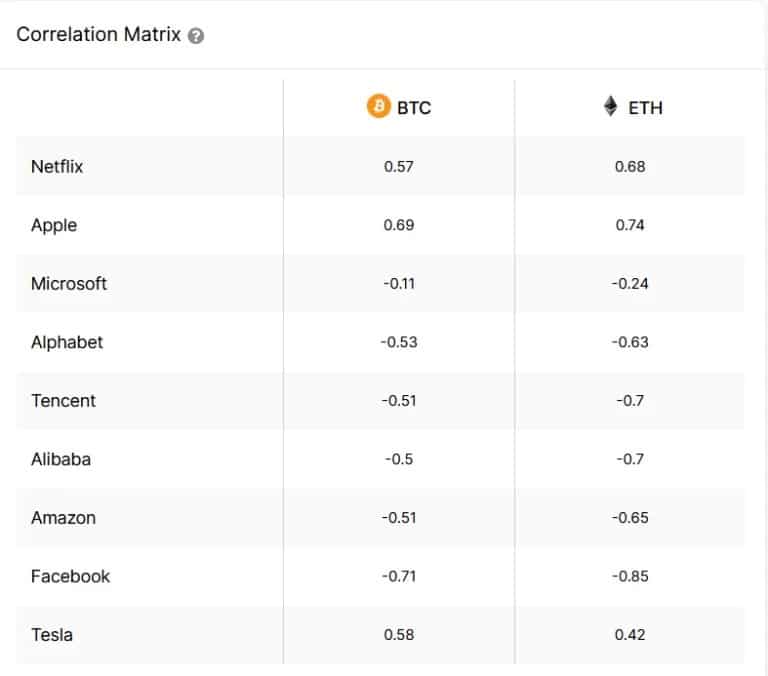Click Netflix BTC correlation value 0.57
Viewport: 768px width, 676px height.
(399, 167)
